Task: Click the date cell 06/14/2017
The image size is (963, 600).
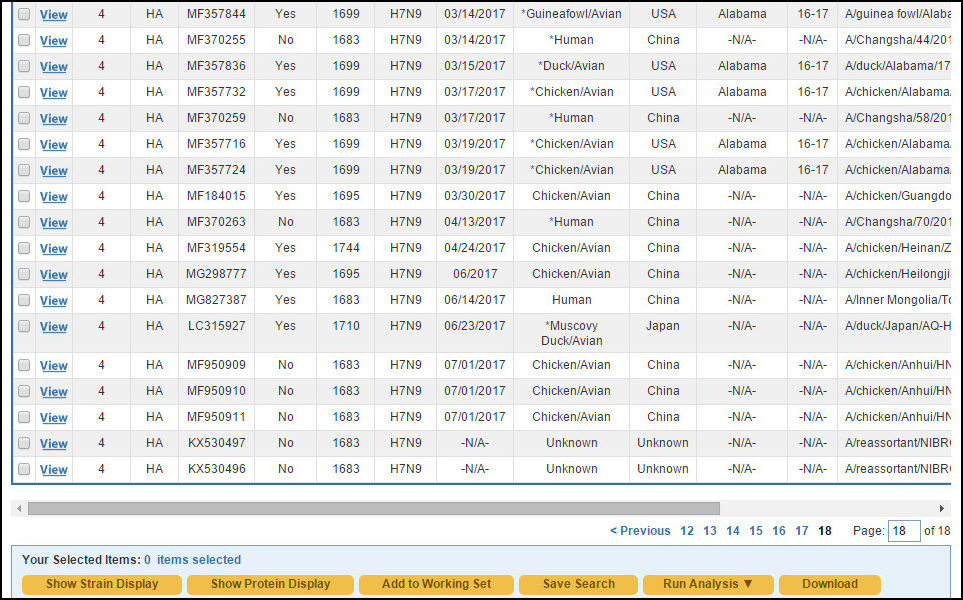Action: pyautogui.click(x=475, y=300)
